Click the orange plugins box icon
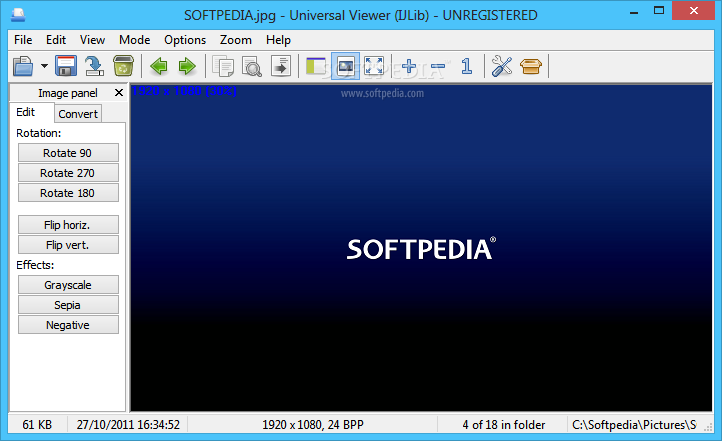The height and width of the screenshot is (441, 722). (530, 66)
